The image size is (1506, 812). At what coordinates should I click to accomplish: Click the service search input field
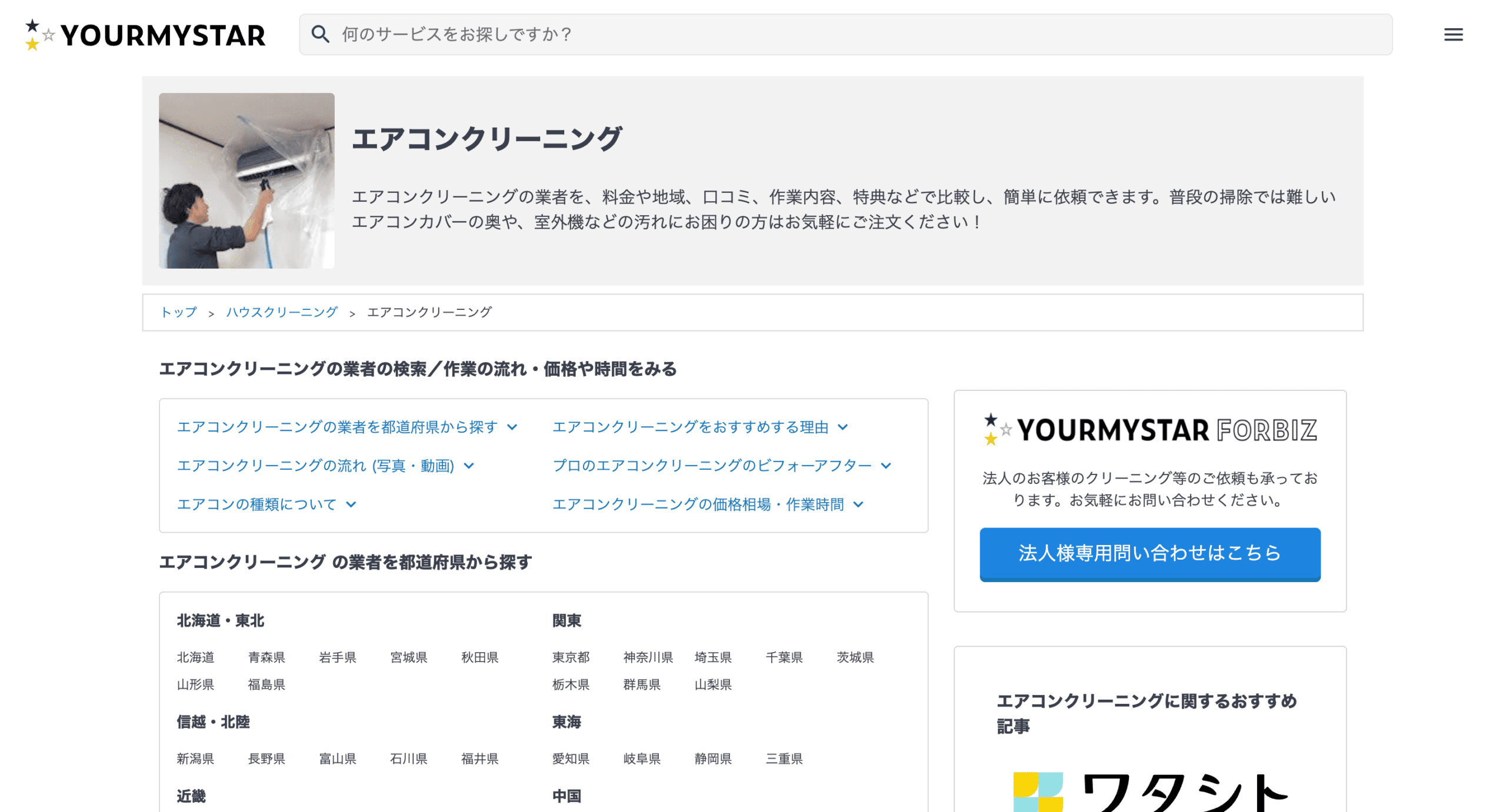(x=706, y=34)
